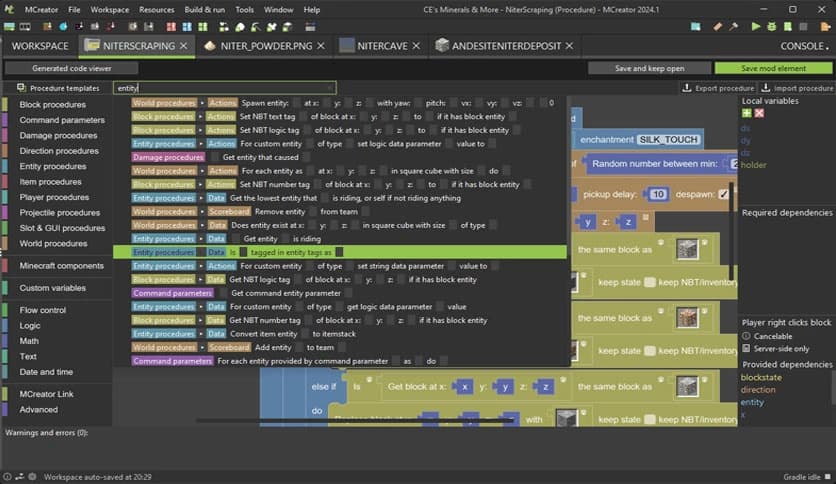Uncheck the despawn checkbox in block
Image resolution: width=836 pixels, height=484 pixels.
click(724, 194)
